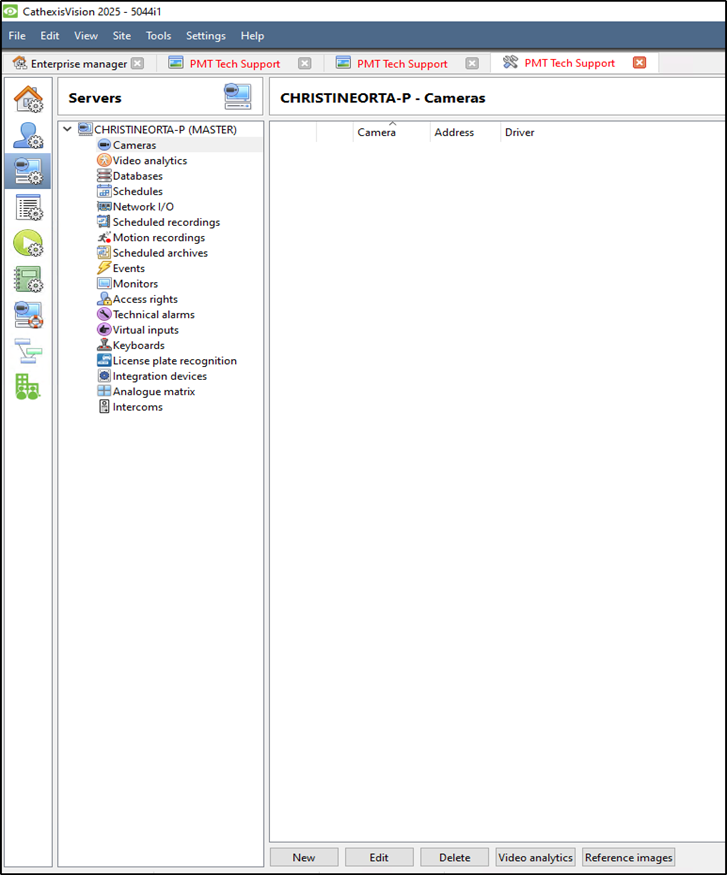727x875 pixels.
Task: Click the Delete camera button
Action: coord(455,857)
